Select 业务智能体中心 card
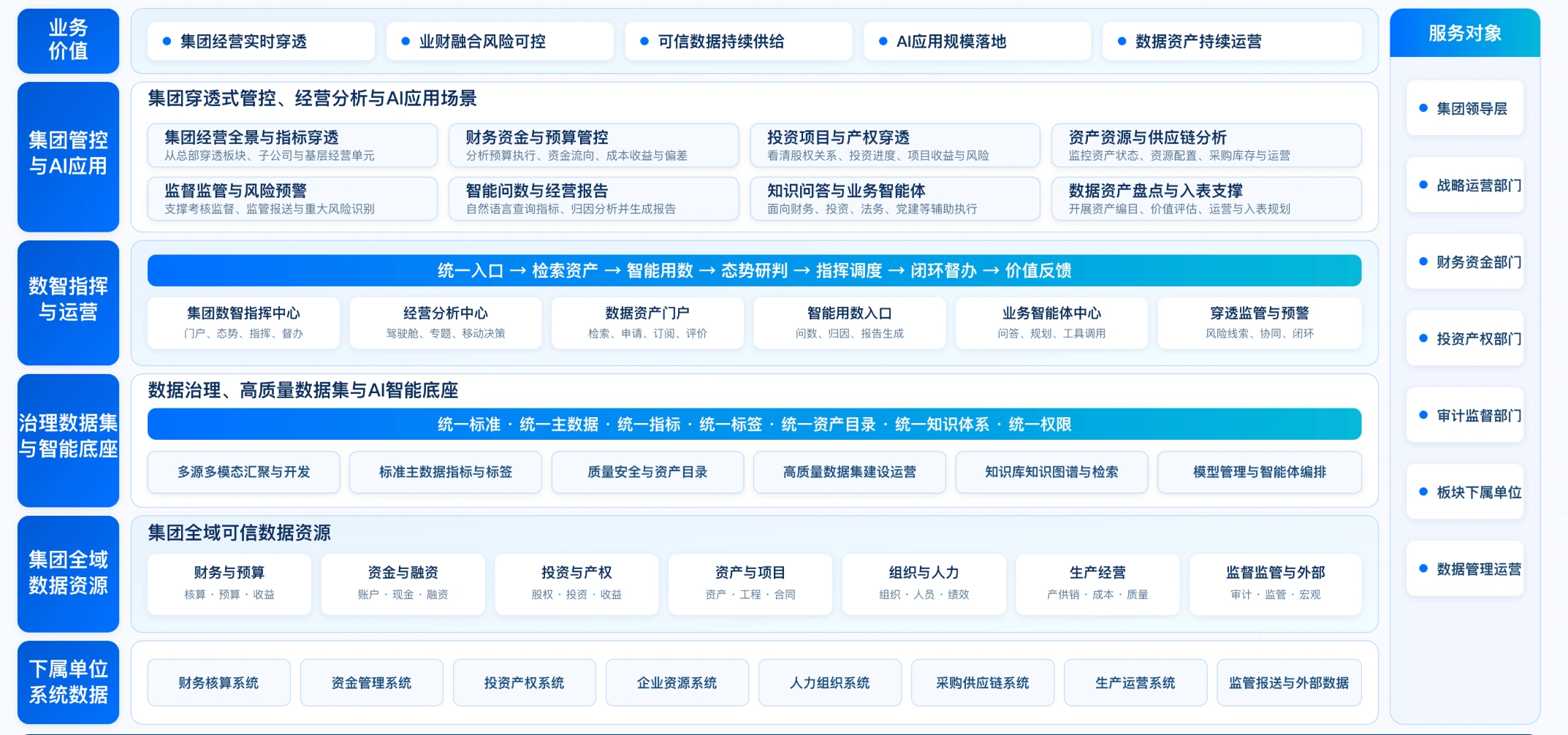The image size is (1568, 735). coord(1051,322)
